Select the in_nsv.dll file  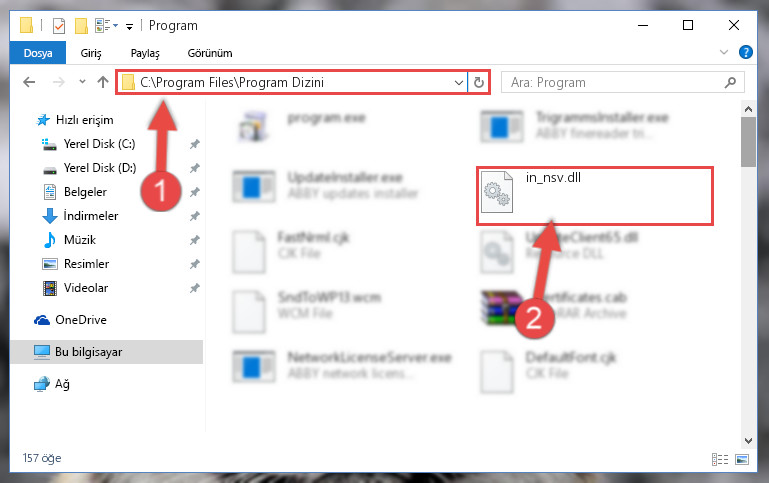pyautogui.click(x=594, y=196)
